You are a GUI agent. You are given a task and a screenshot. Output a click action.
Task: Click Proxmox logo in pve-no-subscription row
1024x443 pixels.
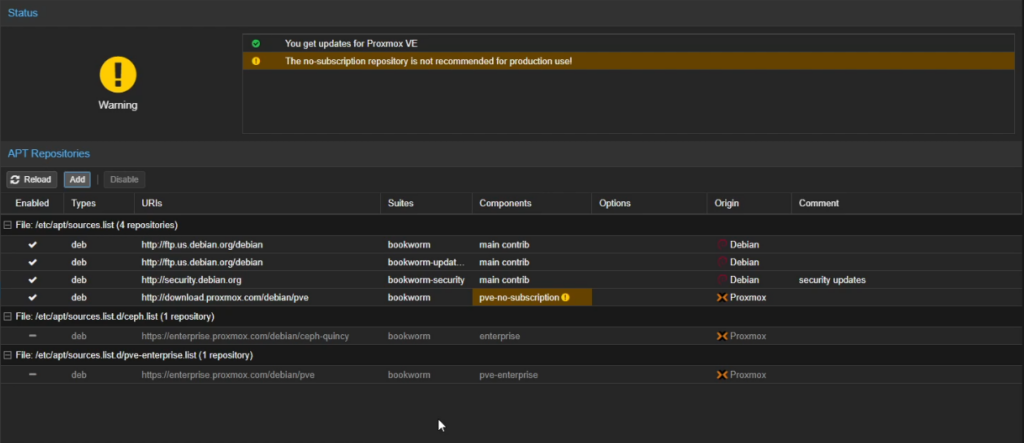[722, 297]
